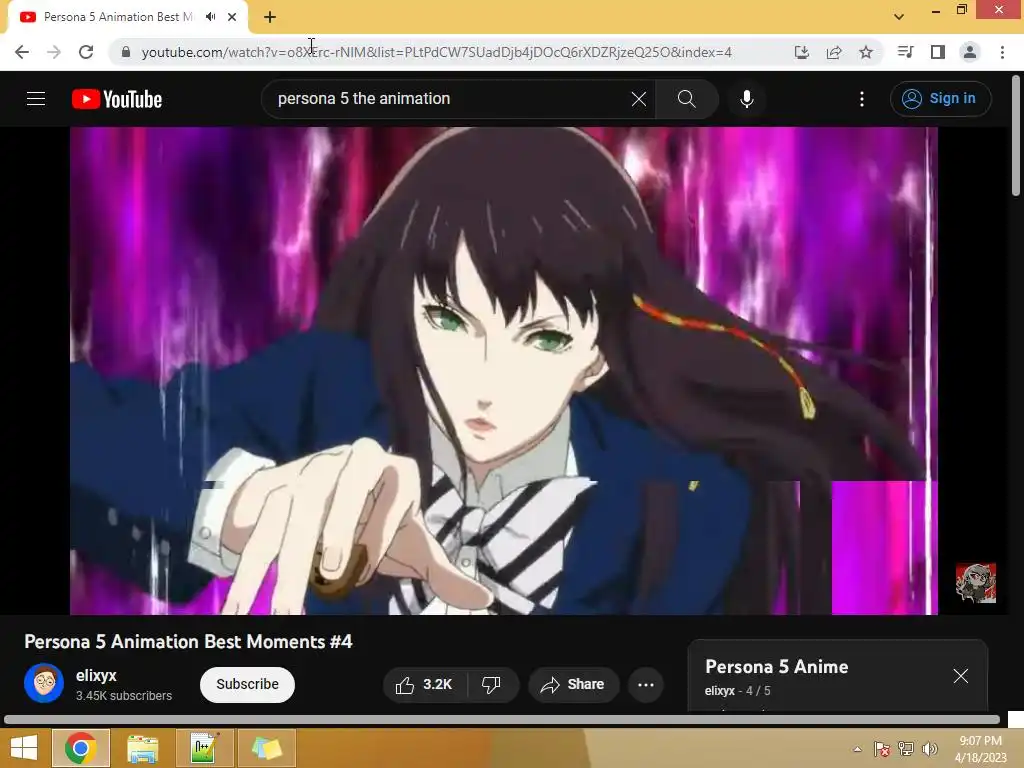The image size is (1024, 768).
Task: Open the YouTube hamburger guide menu
Action: [36, 99]
